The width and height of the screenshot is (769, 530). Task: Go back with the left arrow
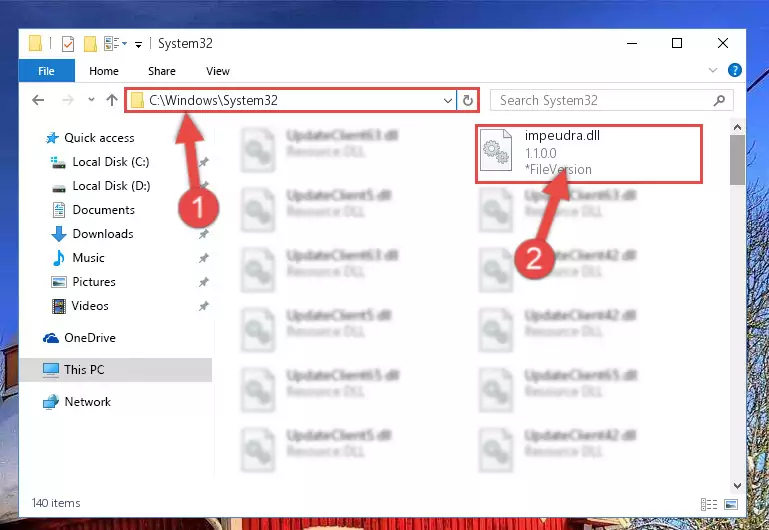pos(38,101)
